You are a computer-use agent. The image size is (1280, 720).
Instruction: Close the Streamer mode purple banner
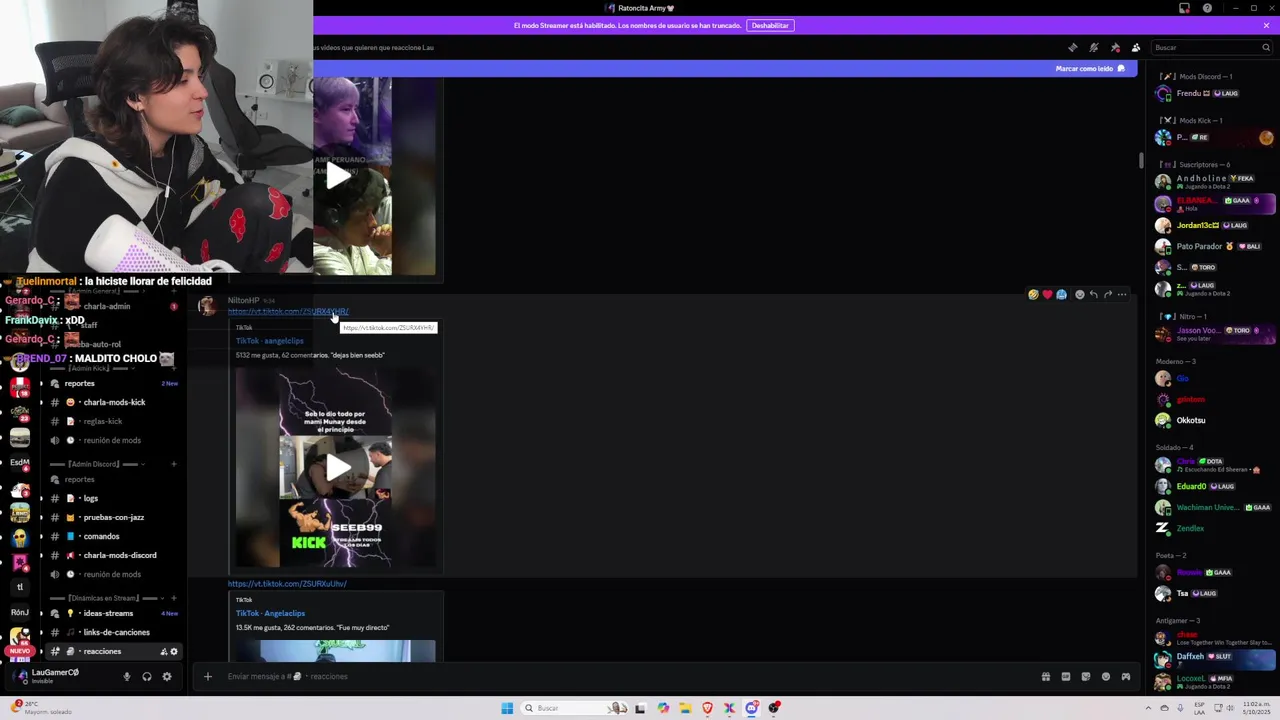1266,25
